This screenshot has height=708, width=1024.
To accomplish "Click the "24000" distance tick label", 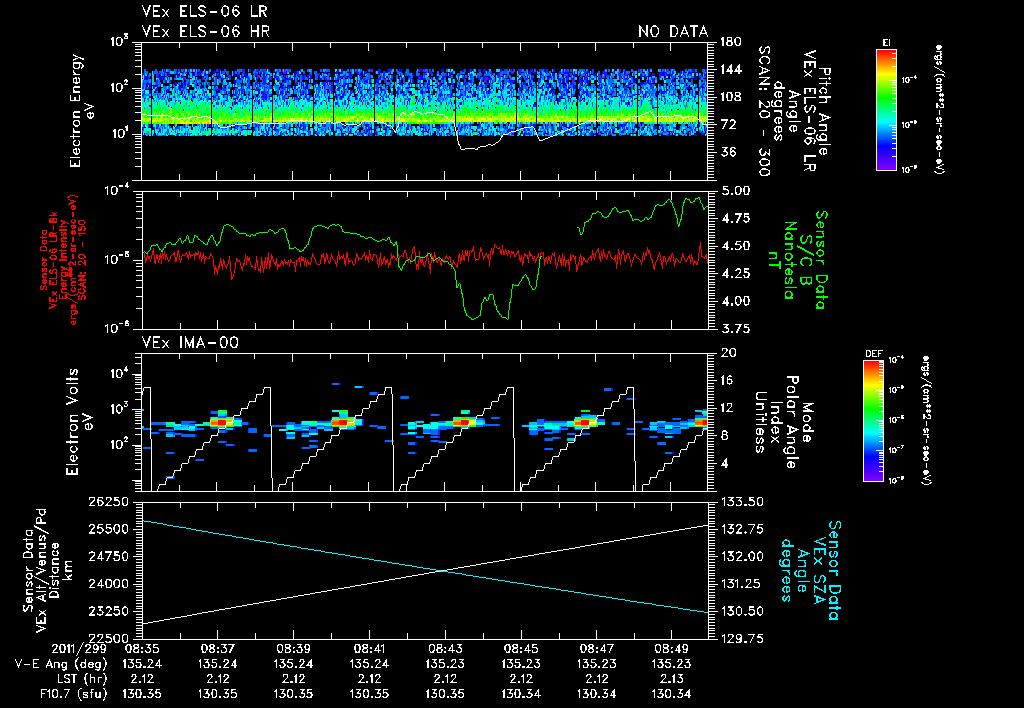I will tap(108, 584).
